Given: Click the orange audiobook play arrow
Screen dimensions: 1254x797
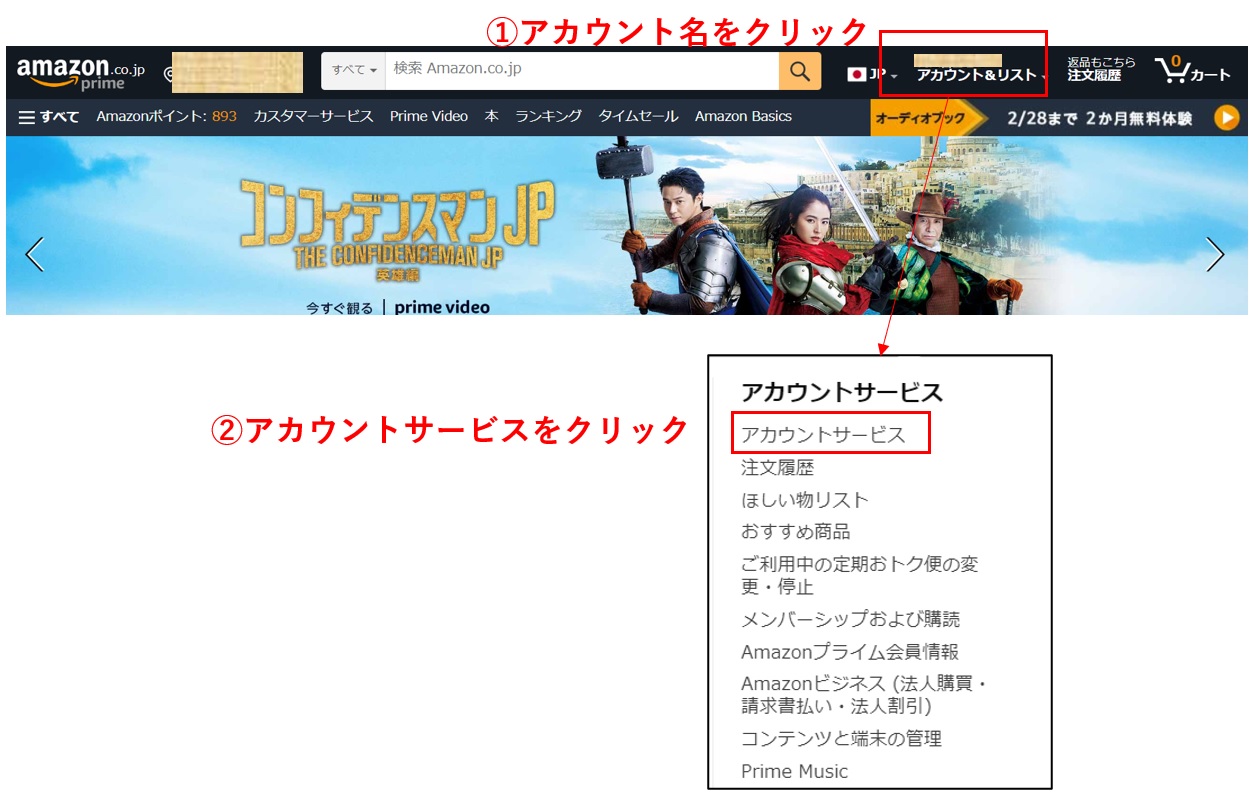Looking at the screenshot, I should [1226, 118].
